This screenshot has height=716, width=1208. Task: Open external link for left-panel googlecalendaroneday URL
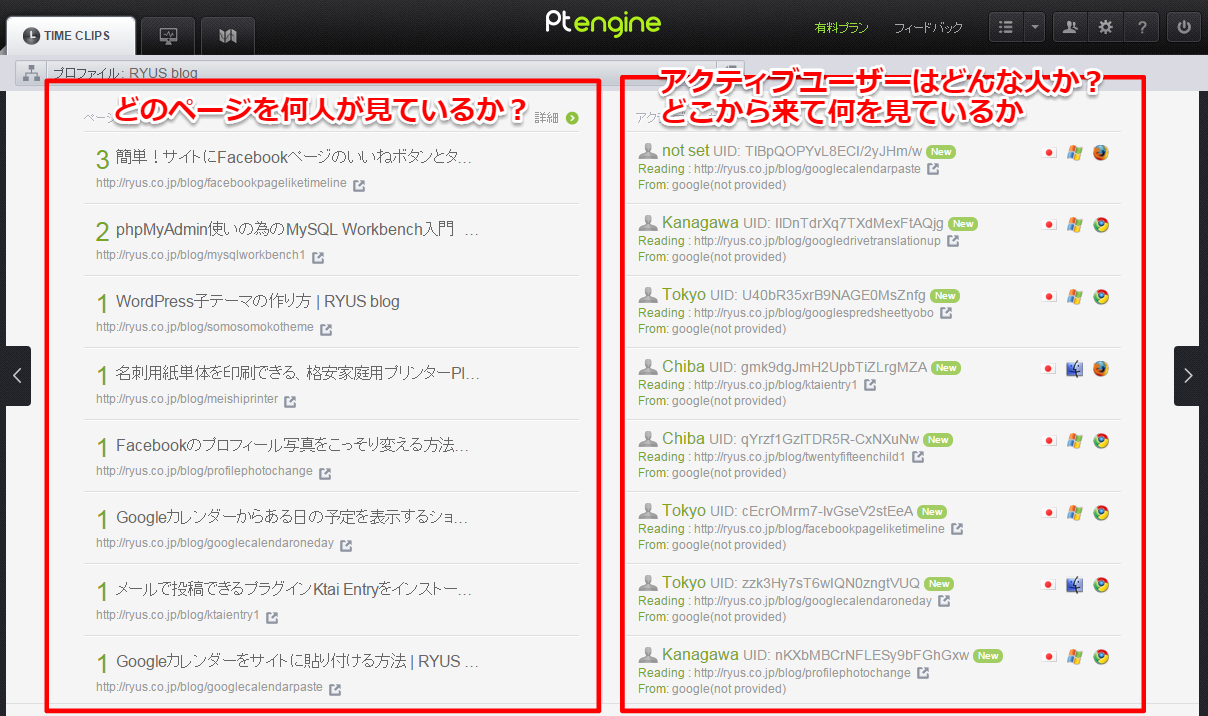tap(346, 545)
